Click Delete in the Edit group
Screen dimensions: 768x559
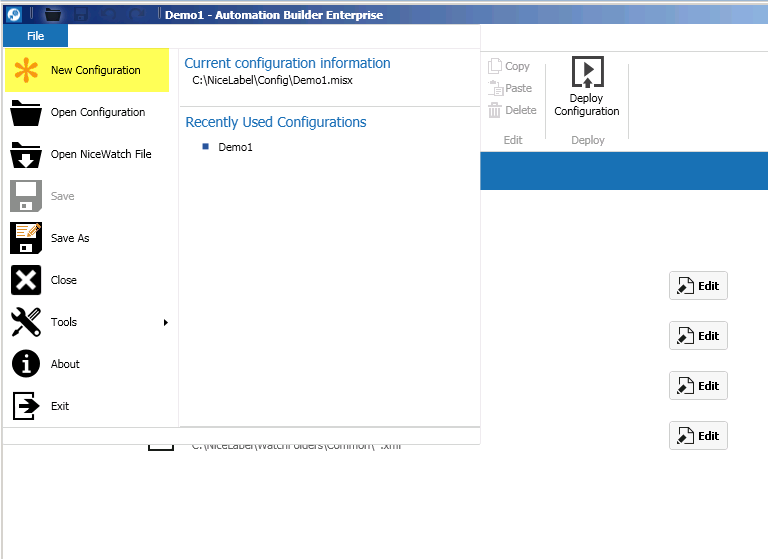click(x=512, y=110)
